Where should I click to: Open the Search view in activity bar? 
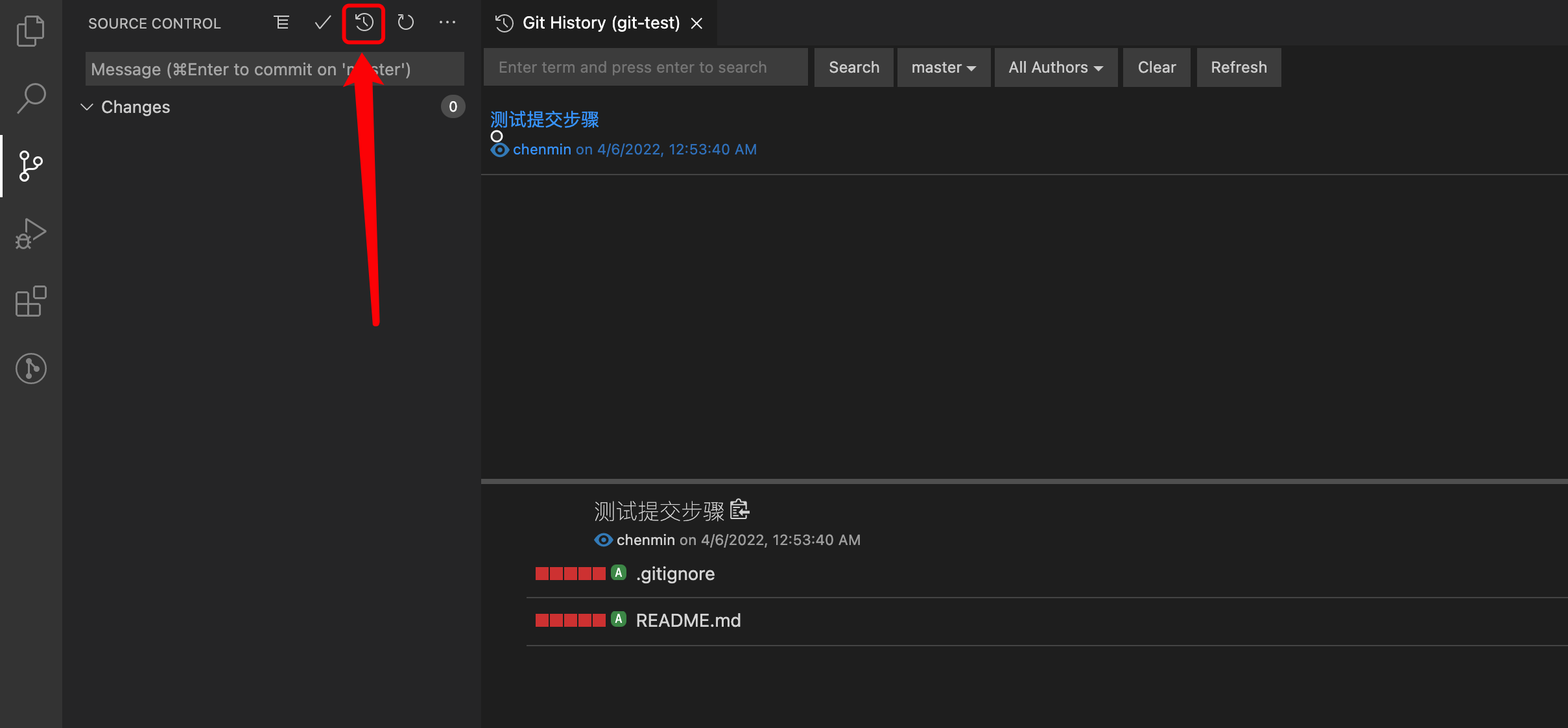tap(30, 99)
